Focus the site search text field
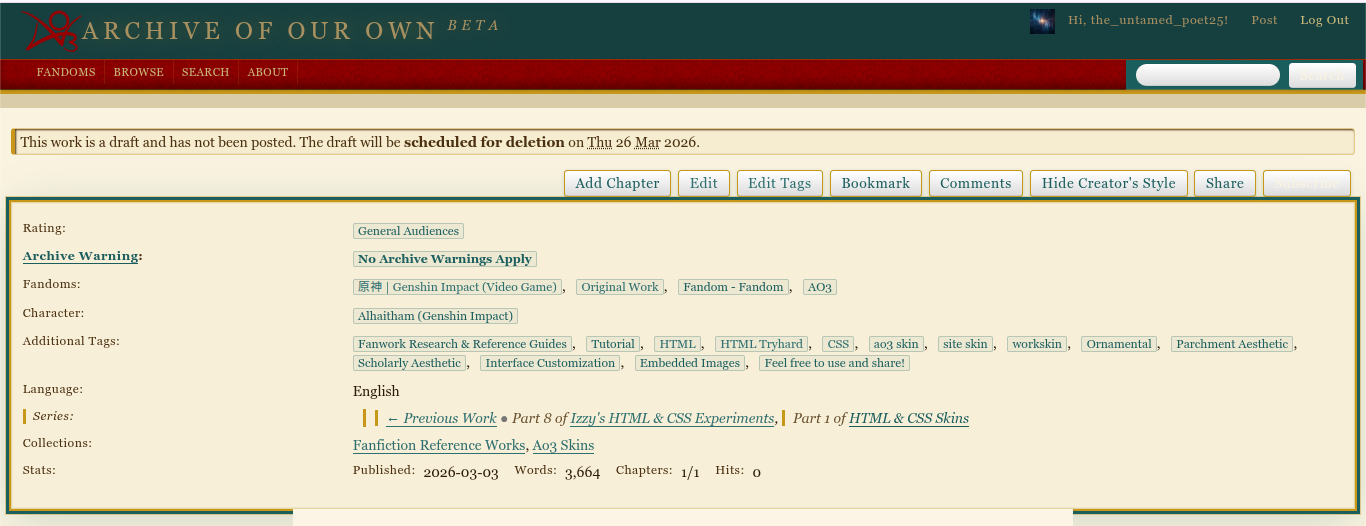The image size is (1366, 526). click(x=1207, y=76)
